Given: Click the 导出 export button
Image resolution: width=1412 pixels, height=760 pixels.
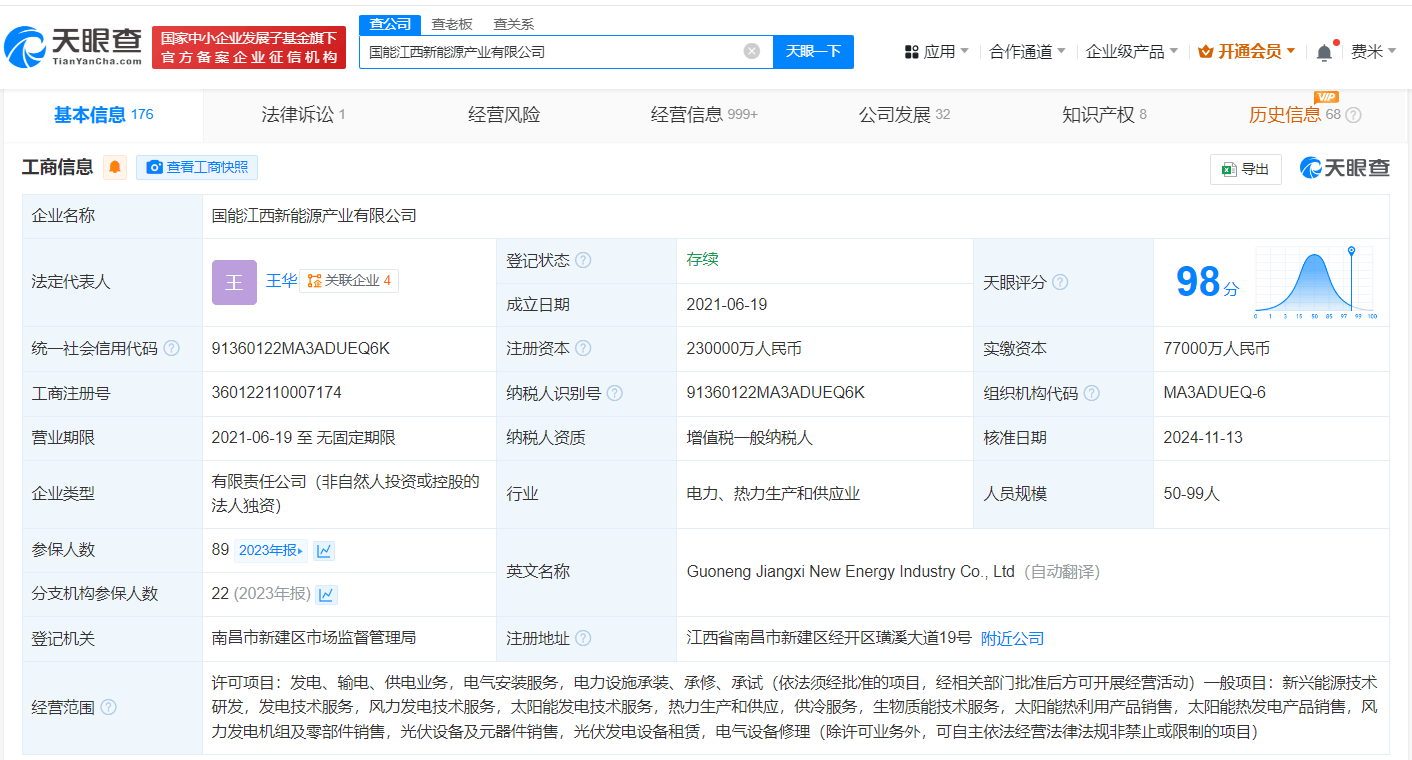Looking at the screenshot, I should coord(1245,169).
